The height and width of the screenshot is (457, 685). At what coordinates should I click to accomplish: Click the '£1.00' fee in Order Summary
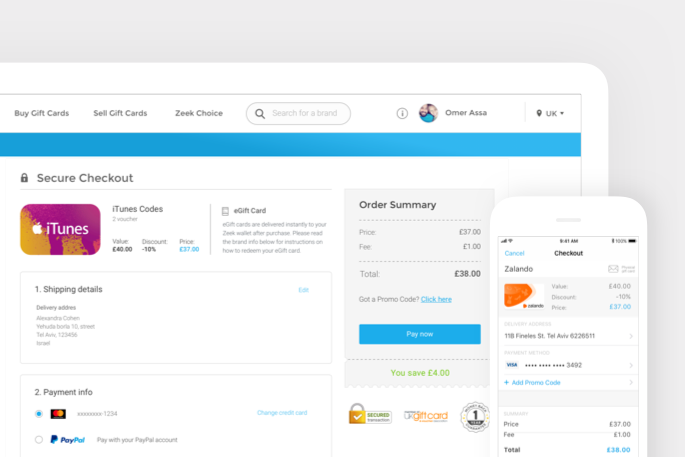pos(472,246)
